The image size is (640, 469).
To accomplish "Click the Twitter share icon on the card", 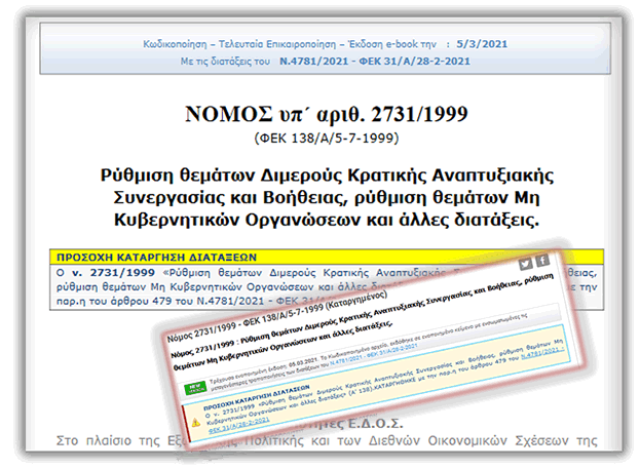I will pos(526,264).
